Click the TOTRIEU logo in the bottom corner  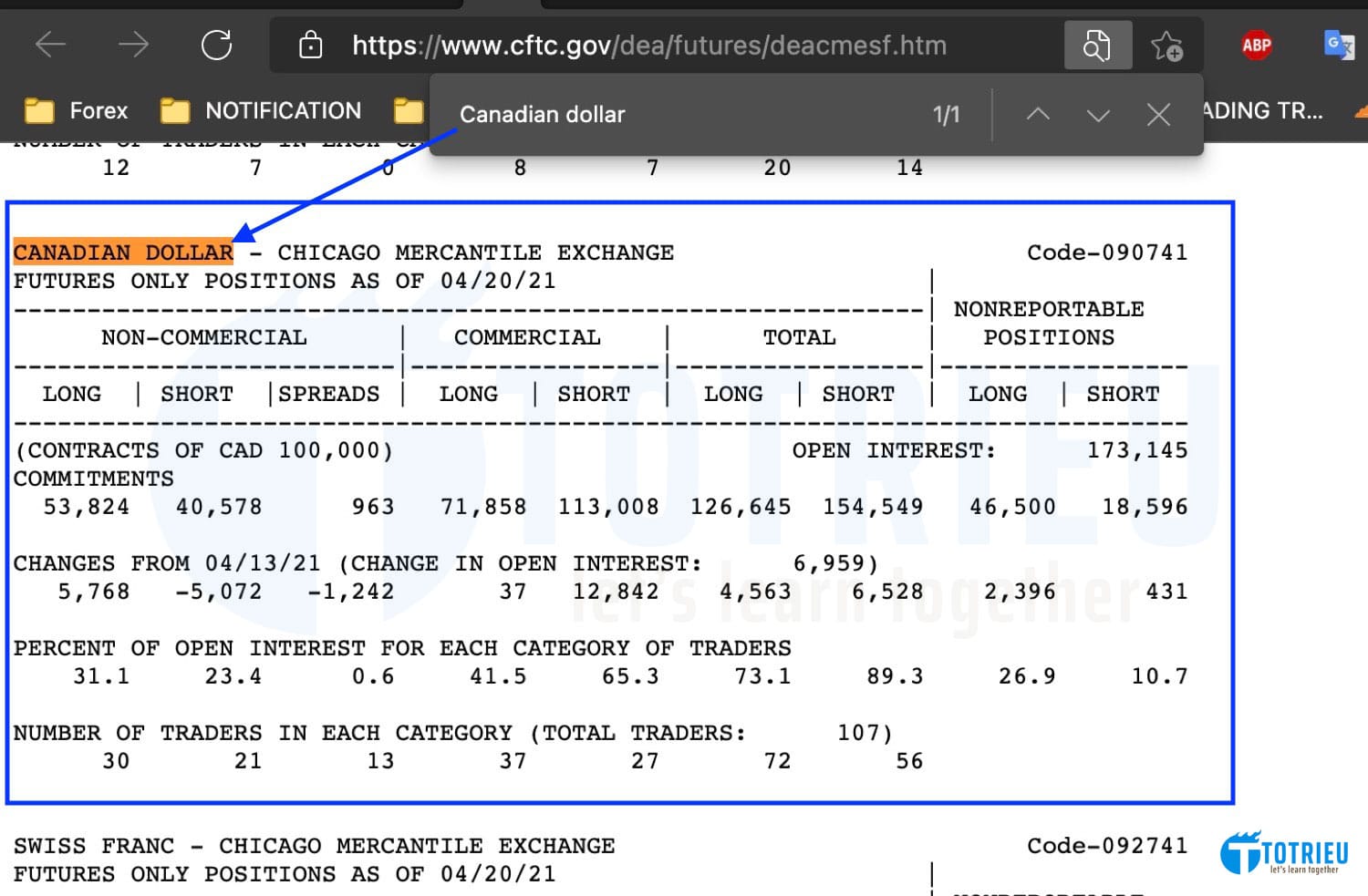click(1285, 854)
